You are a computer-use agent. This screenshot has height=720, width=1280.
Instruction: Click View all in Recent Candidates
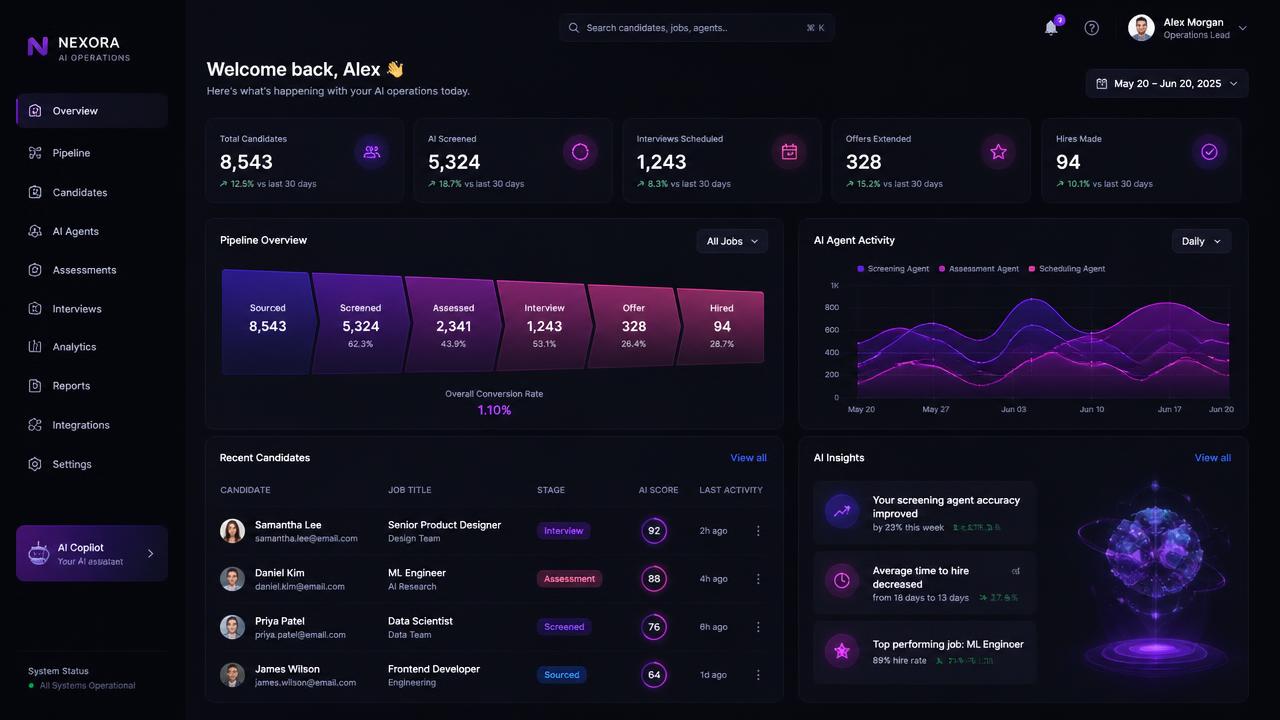748,458
